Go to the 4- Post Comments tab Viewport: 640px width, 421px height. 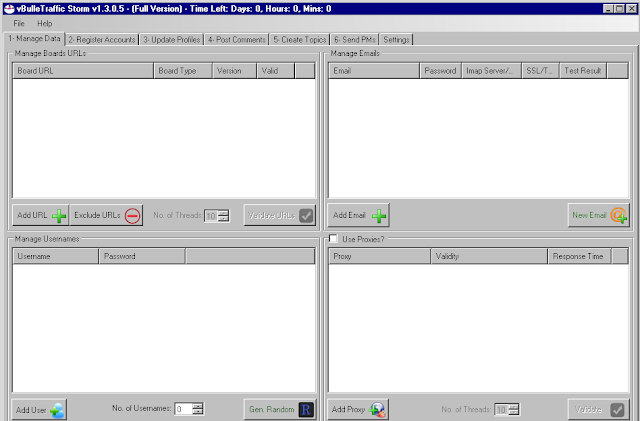click(237, 40)
